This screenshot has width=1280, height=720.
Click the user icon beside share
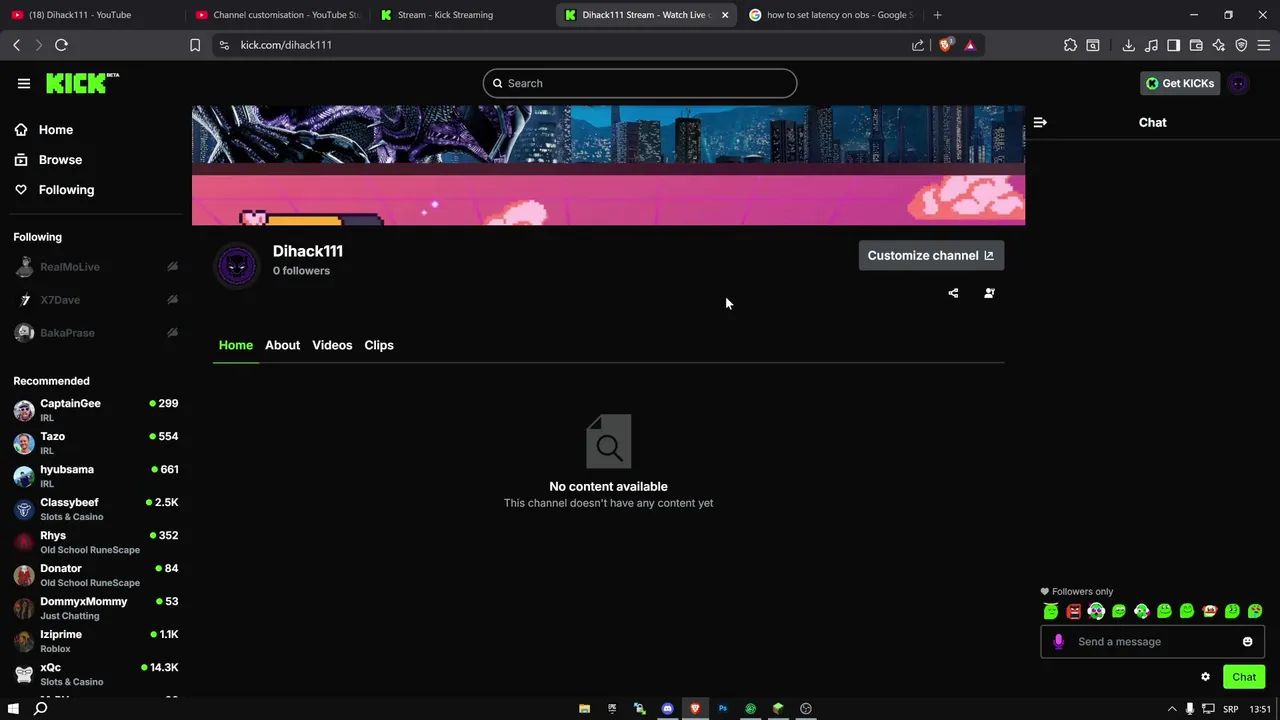(x=989, y=293)
